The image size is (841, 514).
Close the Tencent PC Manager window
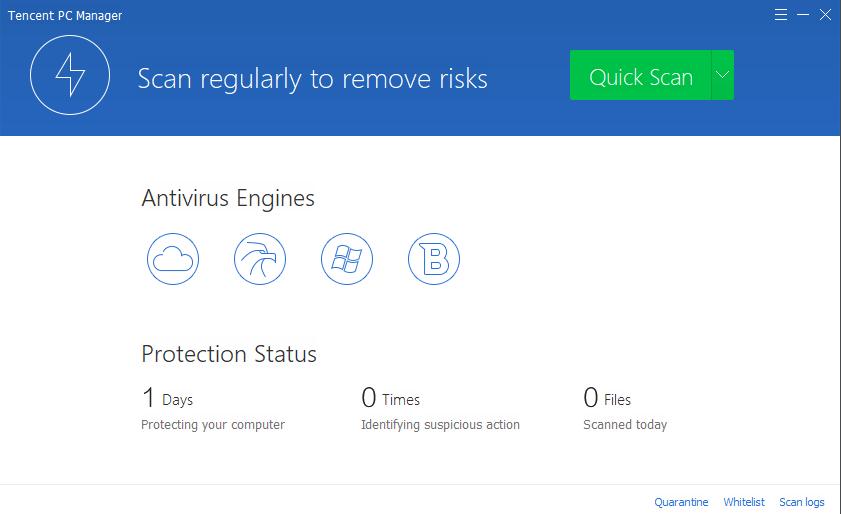825,14
